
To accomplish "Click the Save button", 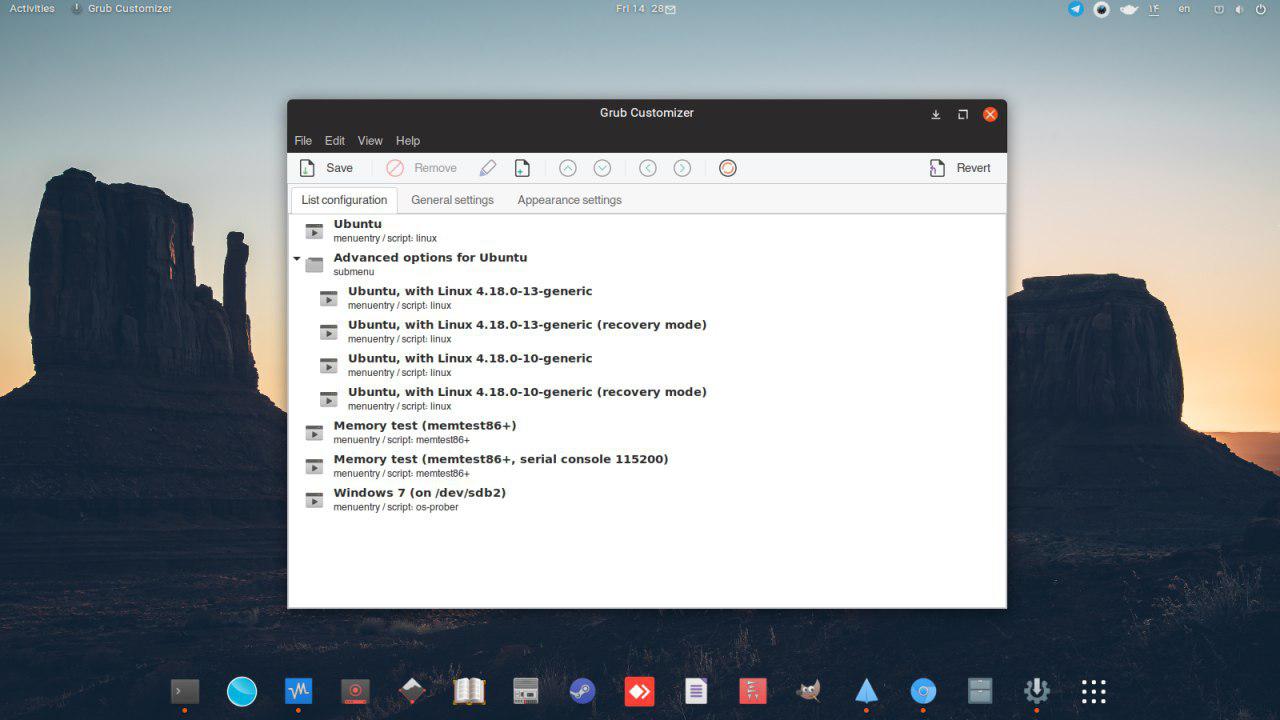I will pyautogui.click(x=327, y=168).
